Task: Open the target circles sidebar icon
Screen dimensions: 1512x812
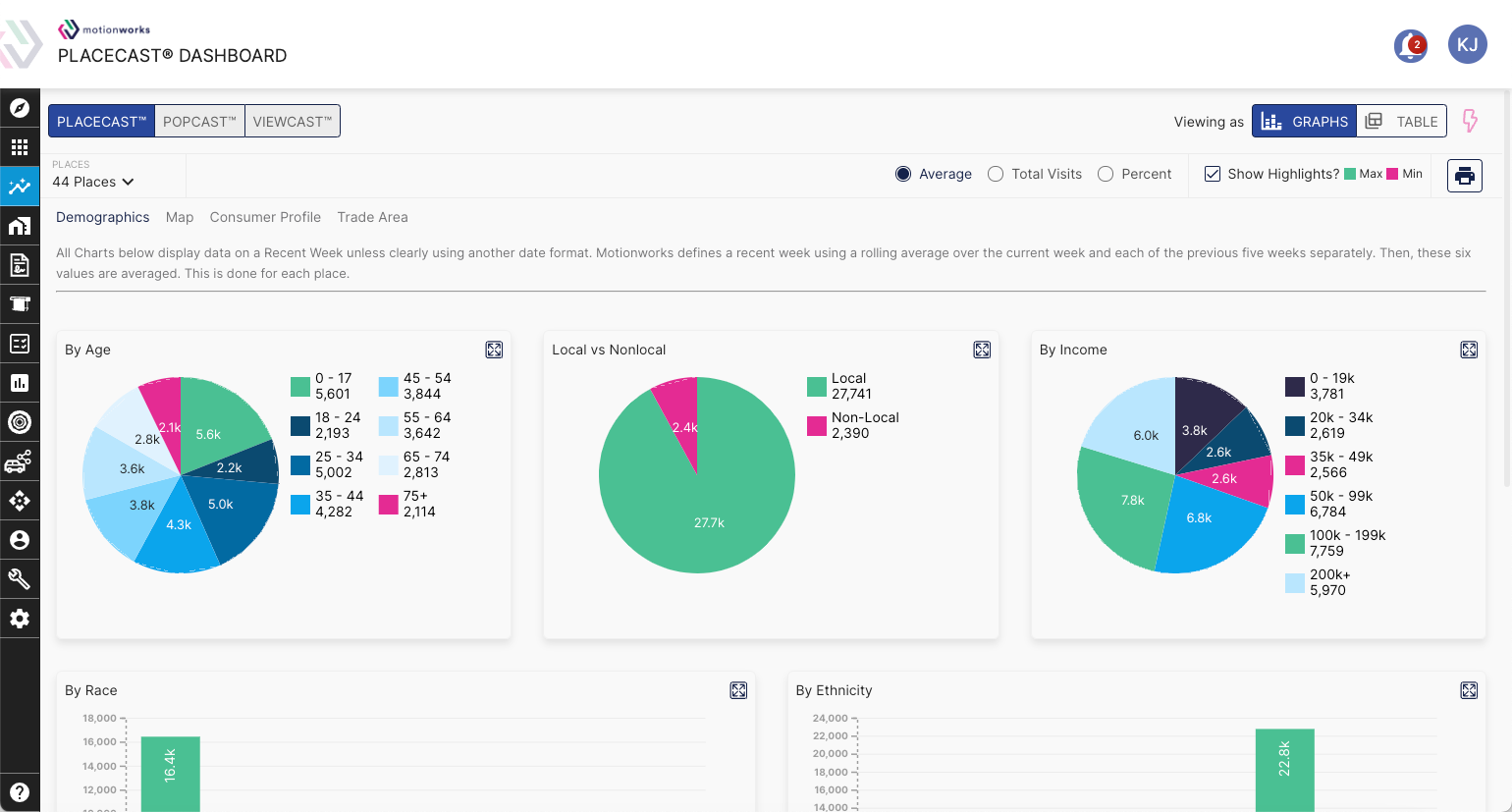Action: click(20, 422)
